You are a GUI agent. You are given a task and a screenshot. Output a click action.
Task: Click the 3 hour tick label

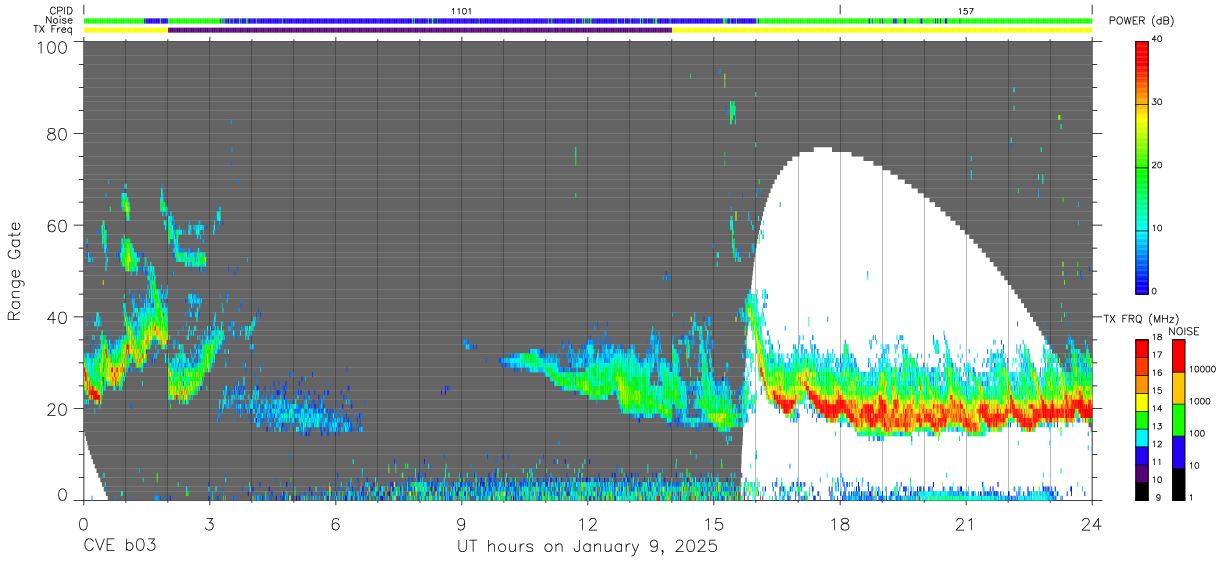pos(209,523)
